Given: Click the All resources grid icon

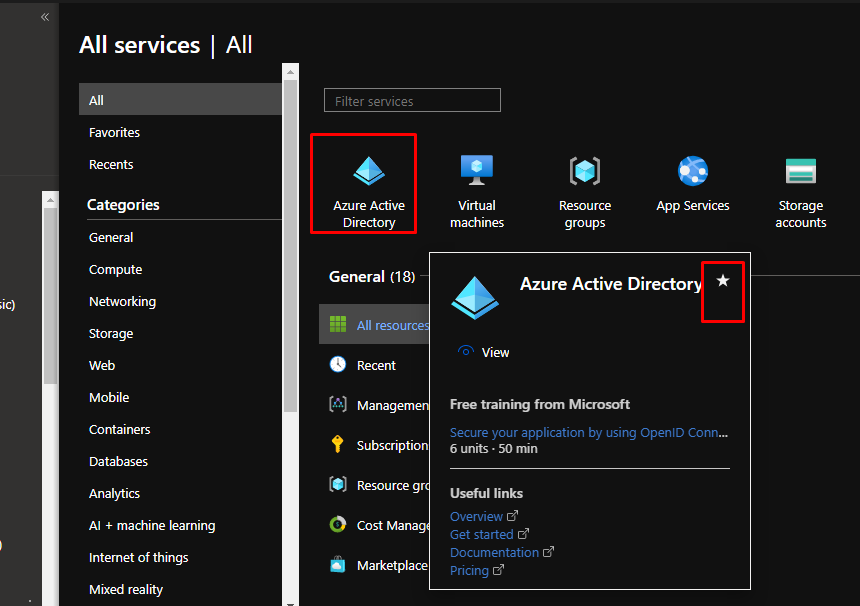Looking at the screenshot, I should (x=338, y=325).
